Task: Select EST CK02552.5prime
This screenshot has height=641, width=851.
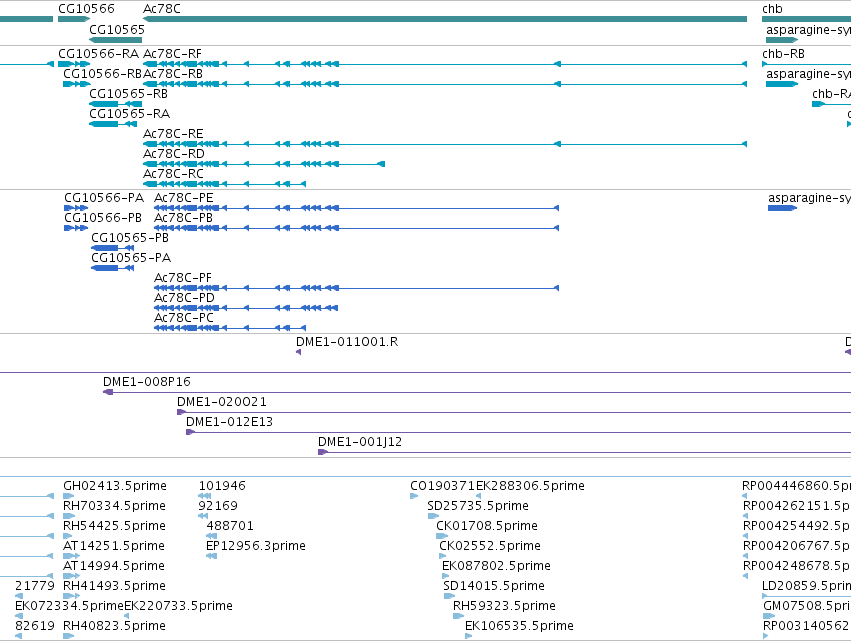Action: pyautogui.click(x=442, y=556)
